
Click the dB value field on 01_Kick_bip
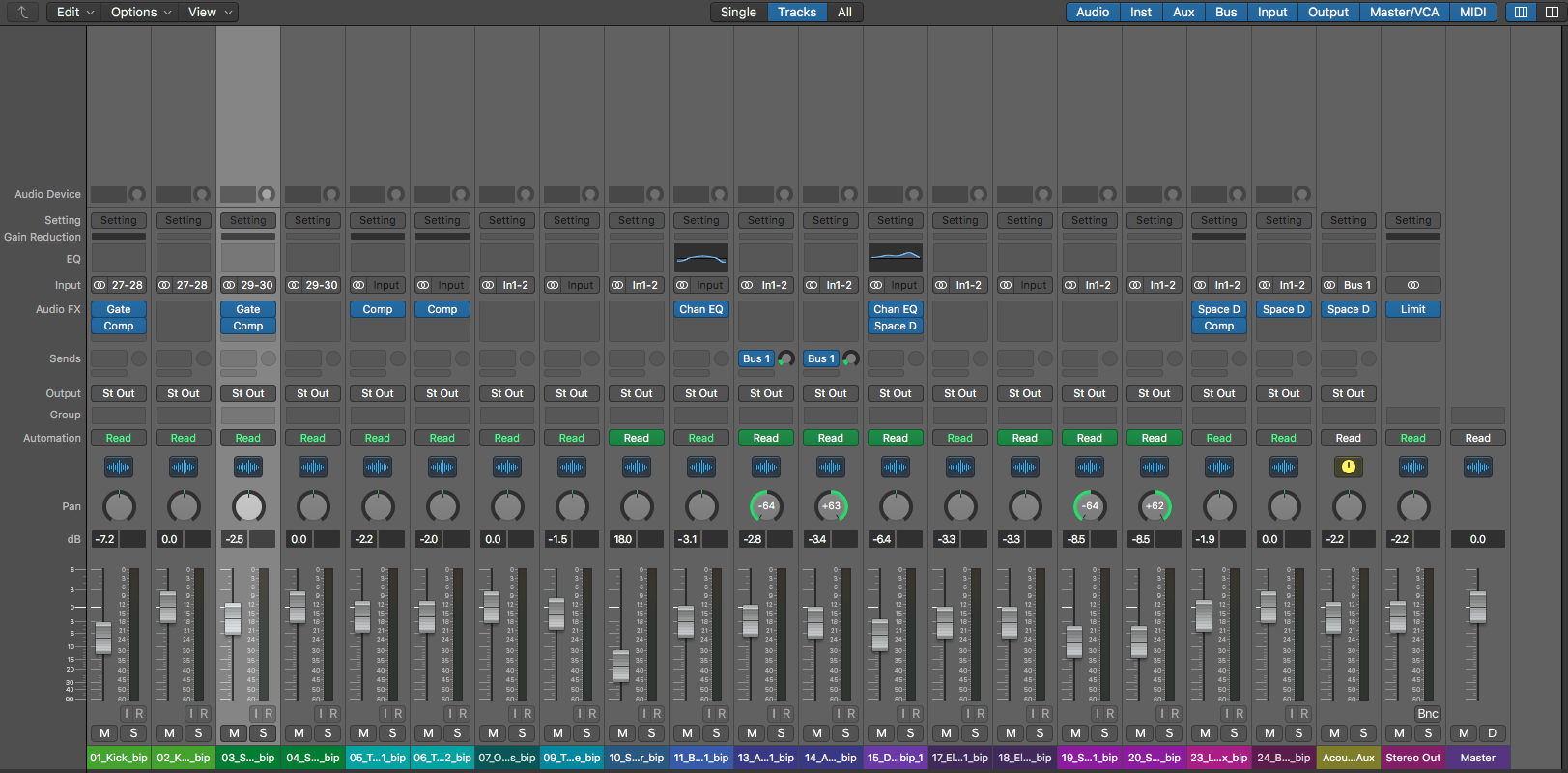coord(105,539)
